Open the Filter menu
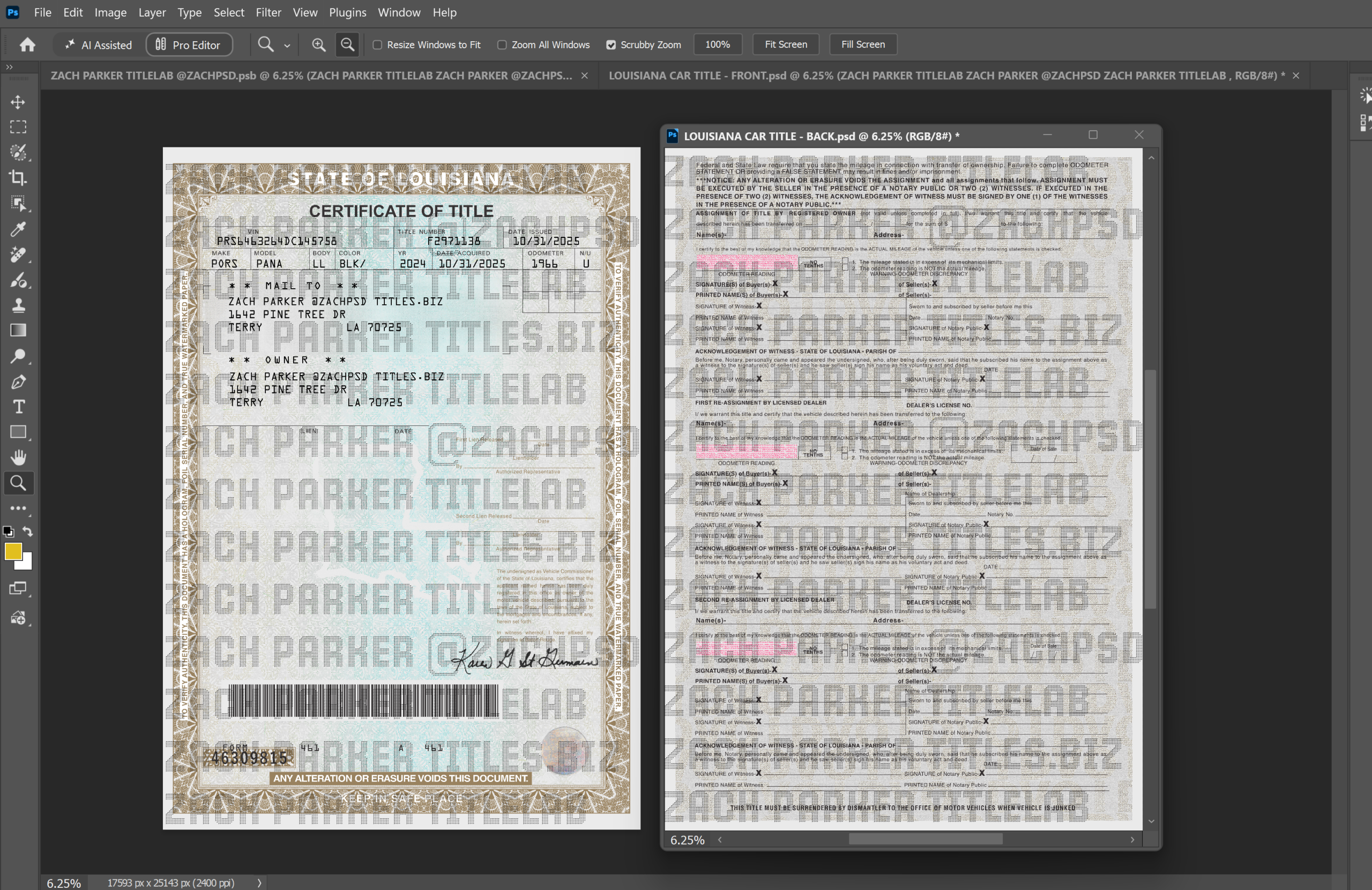 pos(268,12)
